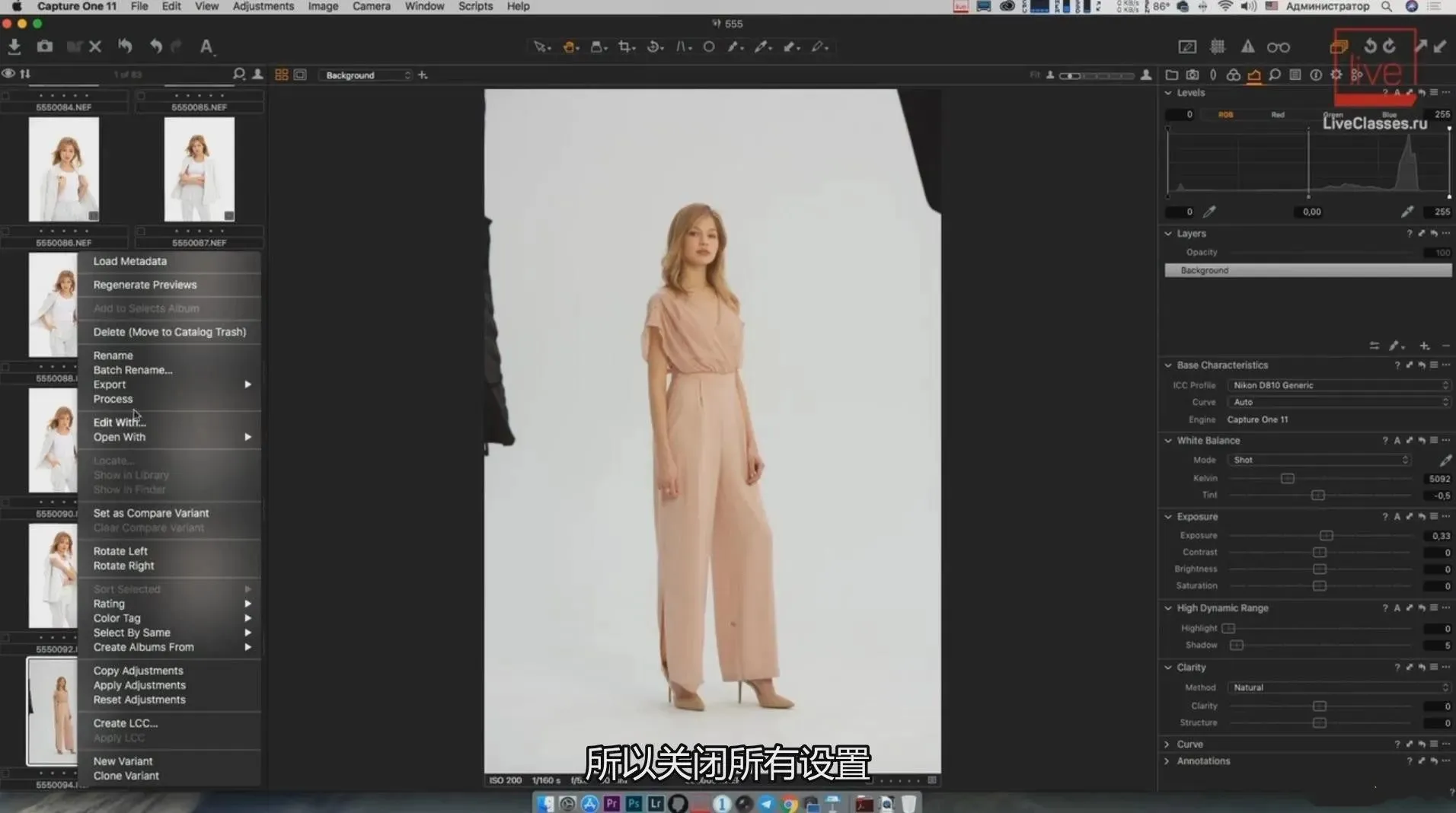
Task: Click the Import images icon
Action: click(14, 46)
